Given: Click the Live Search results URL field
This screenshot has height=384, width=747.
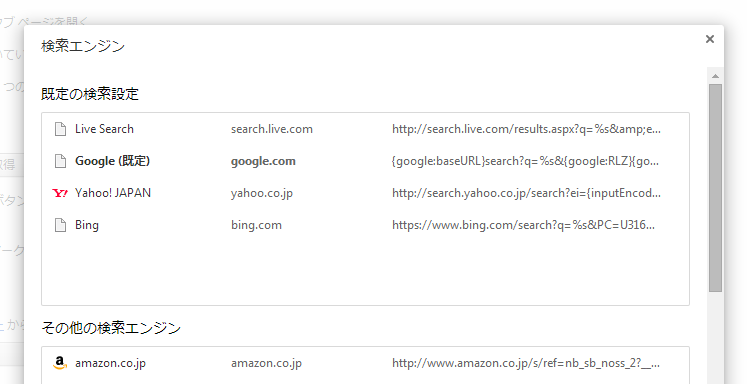Looking at the screenshot, I should 526,129.
